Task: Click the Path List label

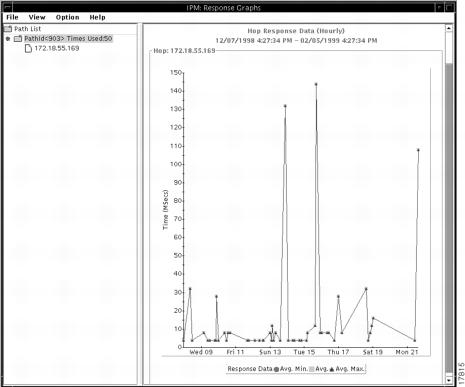Action: [28, 29]
